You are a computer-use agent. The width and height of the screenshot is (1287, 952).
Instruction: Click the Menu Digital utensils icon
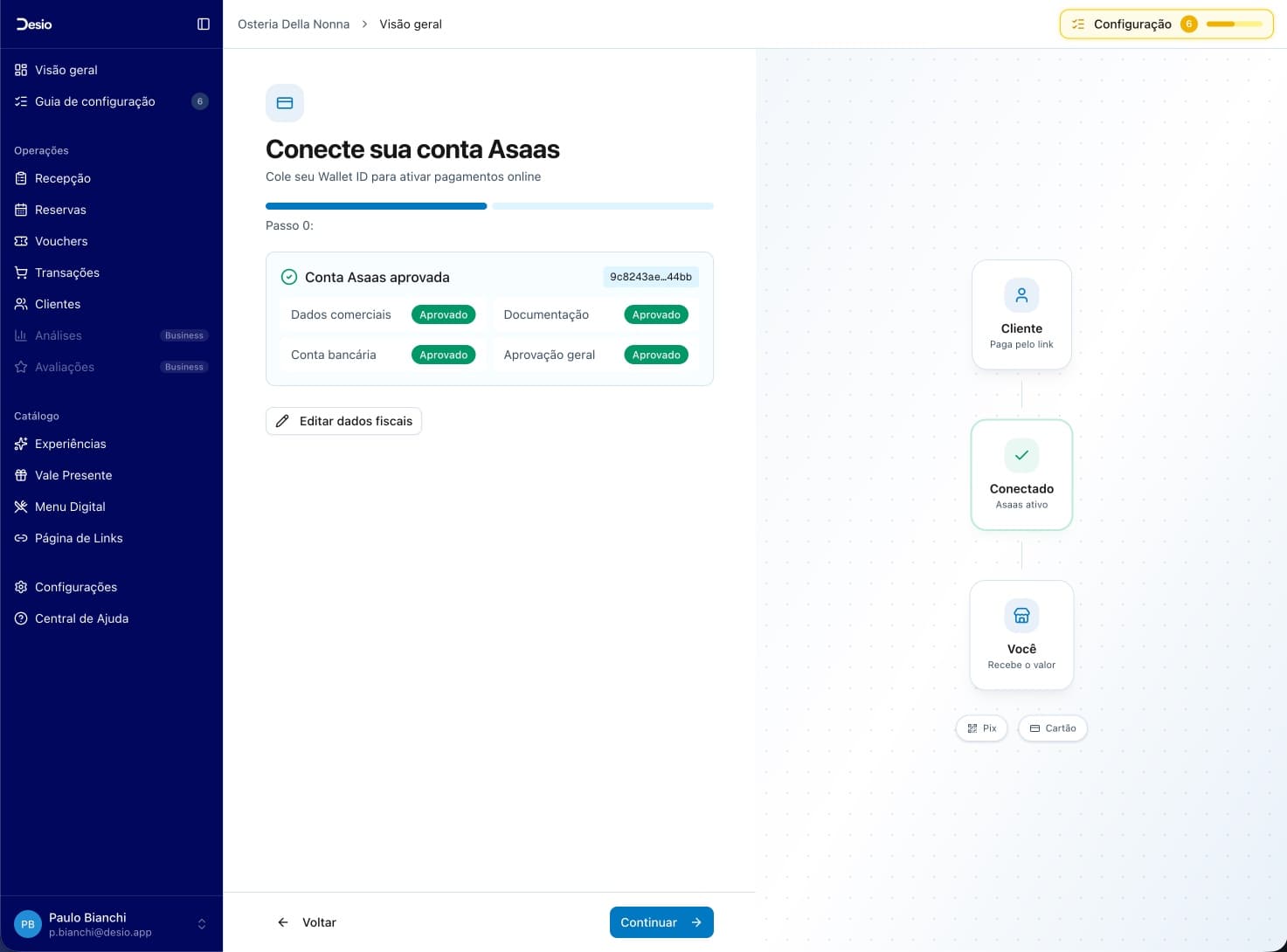(21, 507)
